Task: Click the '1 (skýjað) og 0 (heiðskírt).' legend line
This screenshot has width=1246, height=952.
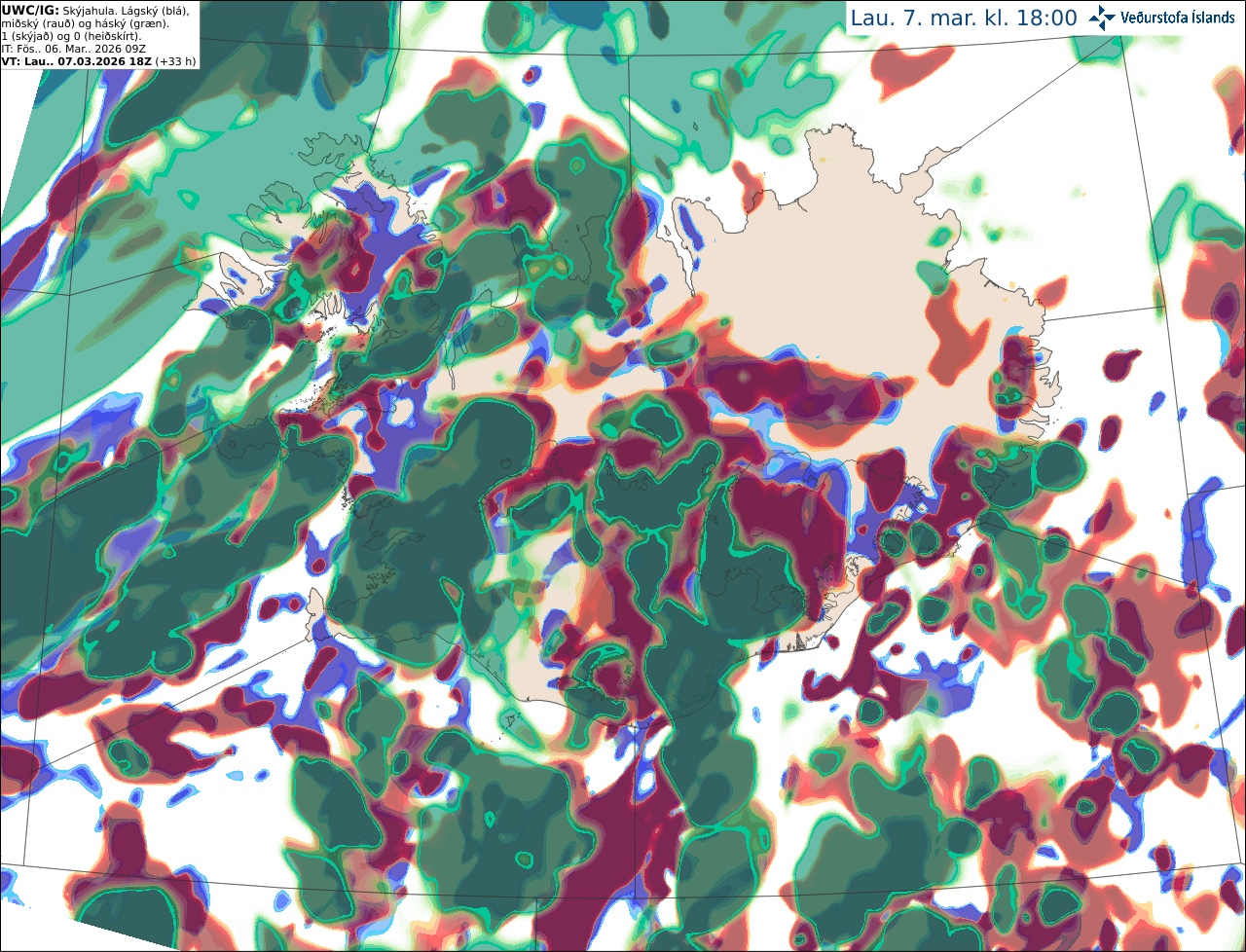Action: 72,35
